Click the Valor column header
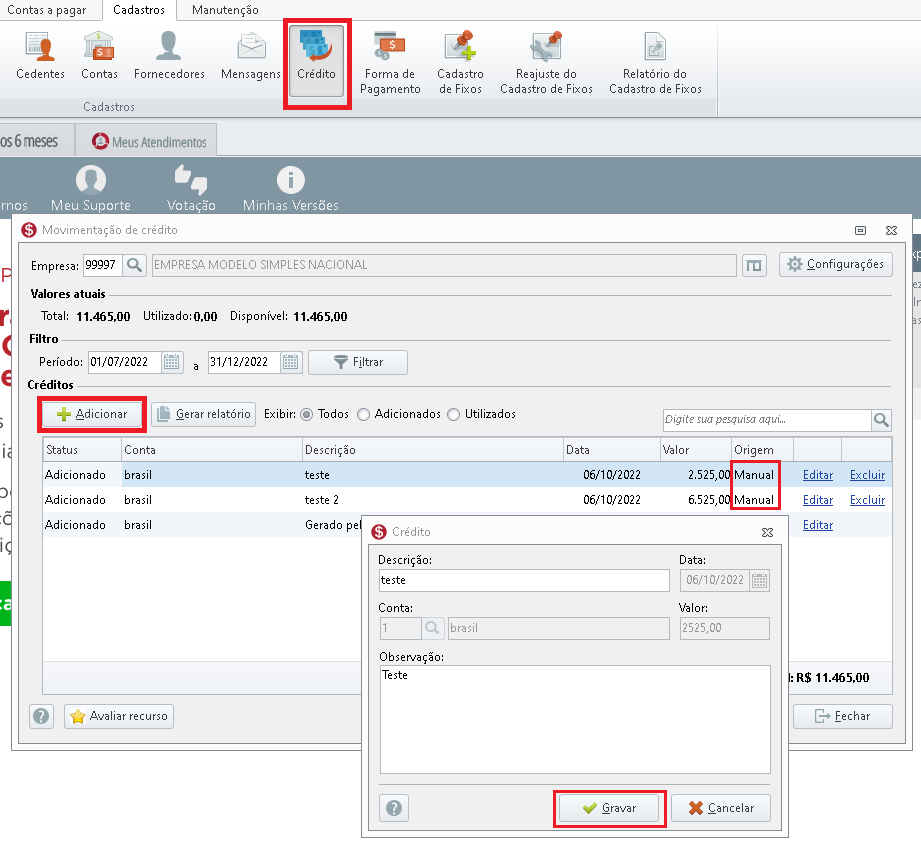 [x=695, y=450]
